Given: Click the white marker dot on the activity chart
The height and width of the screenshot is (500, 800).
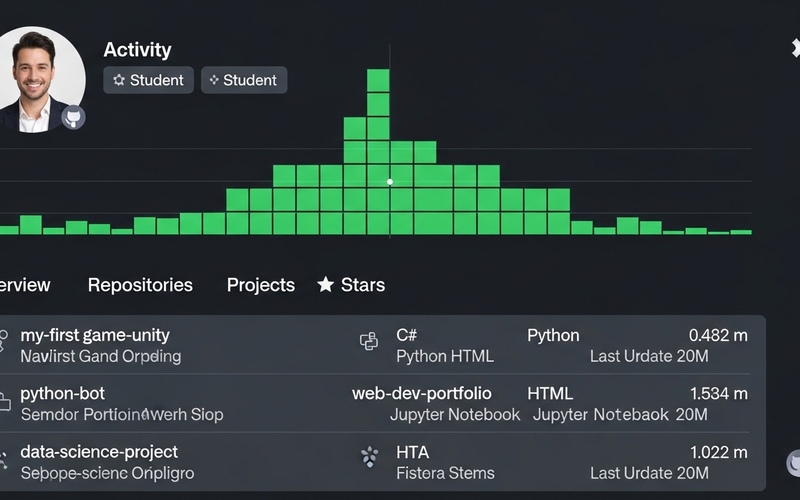Looking at the screenshot, I should point(390,182).
